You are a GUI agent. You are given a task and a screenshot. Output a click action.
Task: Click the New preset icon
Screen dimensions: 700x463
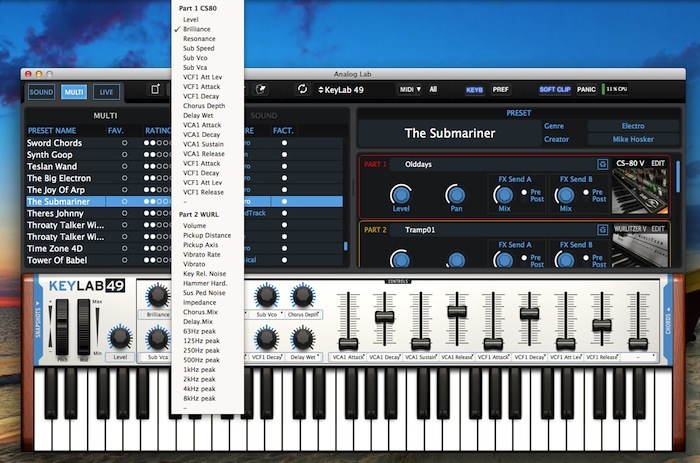click(155, 89)
